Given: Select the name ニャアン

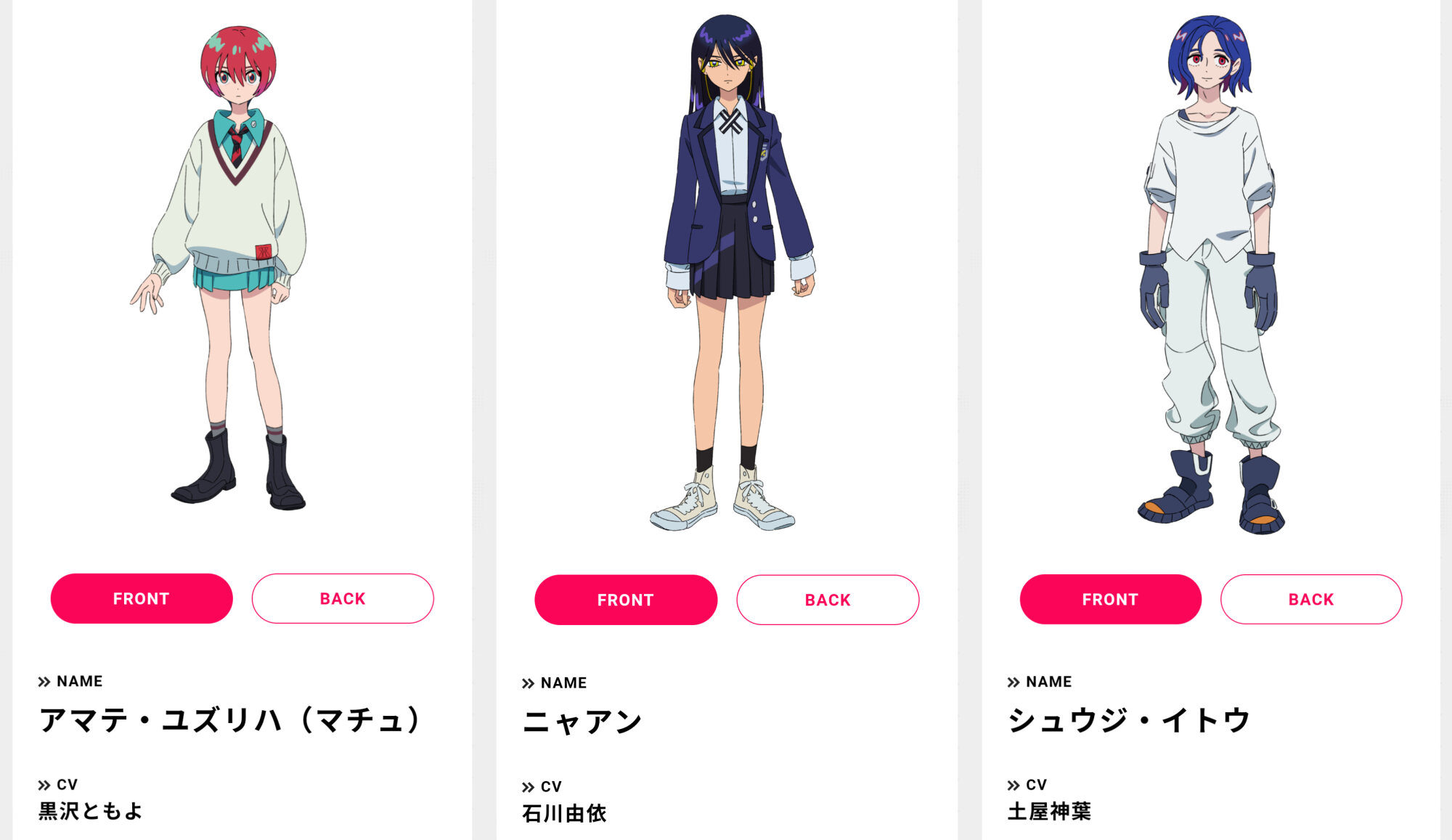Looking at the screenshot, I should click(582, 722).
